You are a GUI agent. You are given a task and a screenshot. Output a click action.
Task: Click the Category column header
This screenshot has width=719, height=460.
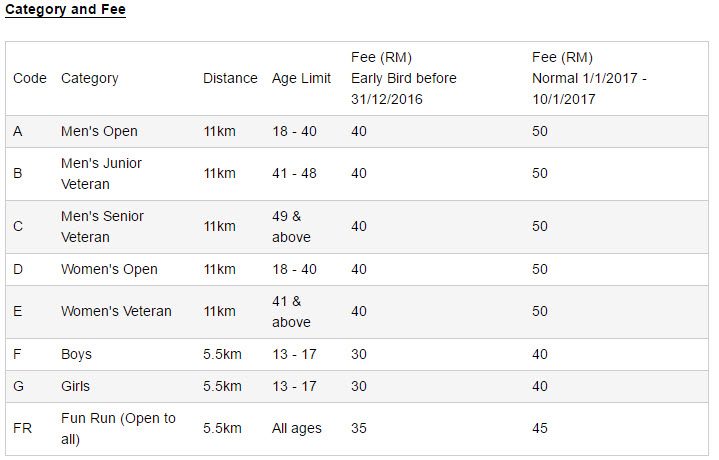(x=90, y=78)
